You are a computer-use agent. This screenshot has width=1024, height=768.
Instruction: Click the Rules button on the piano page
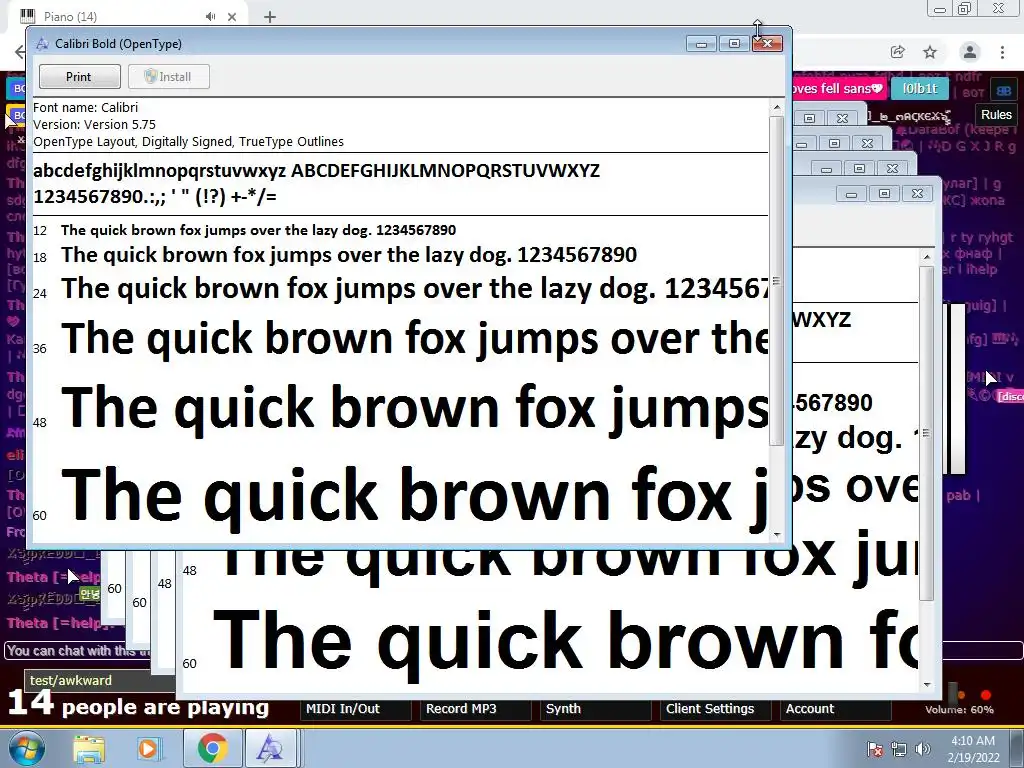996,114
